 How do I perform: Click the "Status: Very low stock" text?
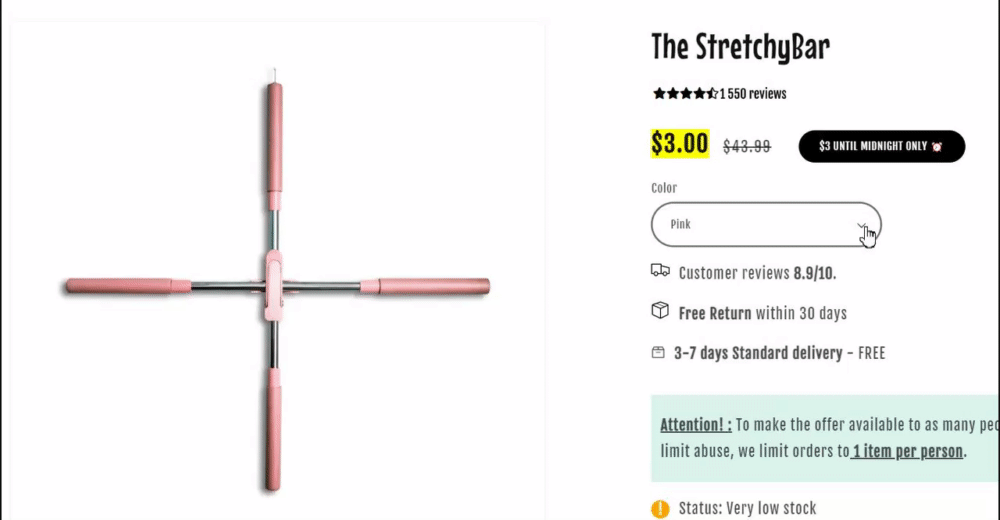click(747, 509)
